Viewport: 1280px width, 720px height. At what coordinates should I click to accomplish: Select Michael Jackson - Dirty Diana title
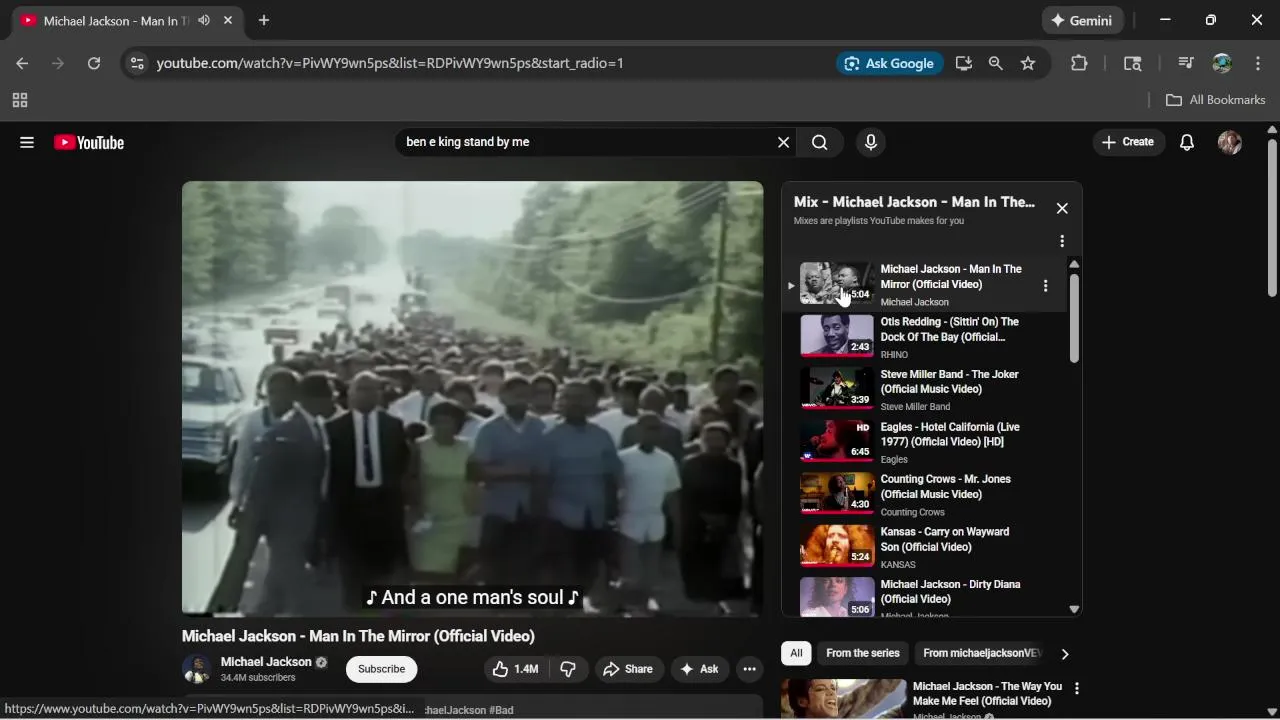pyautogui.click(x=950, y=592)
